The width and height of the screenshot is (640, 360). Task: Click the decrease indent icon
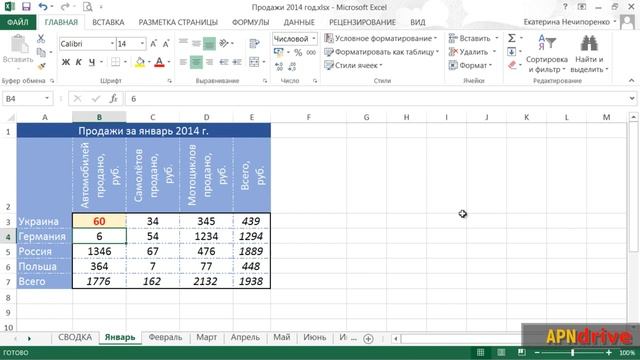pos(224,62)
